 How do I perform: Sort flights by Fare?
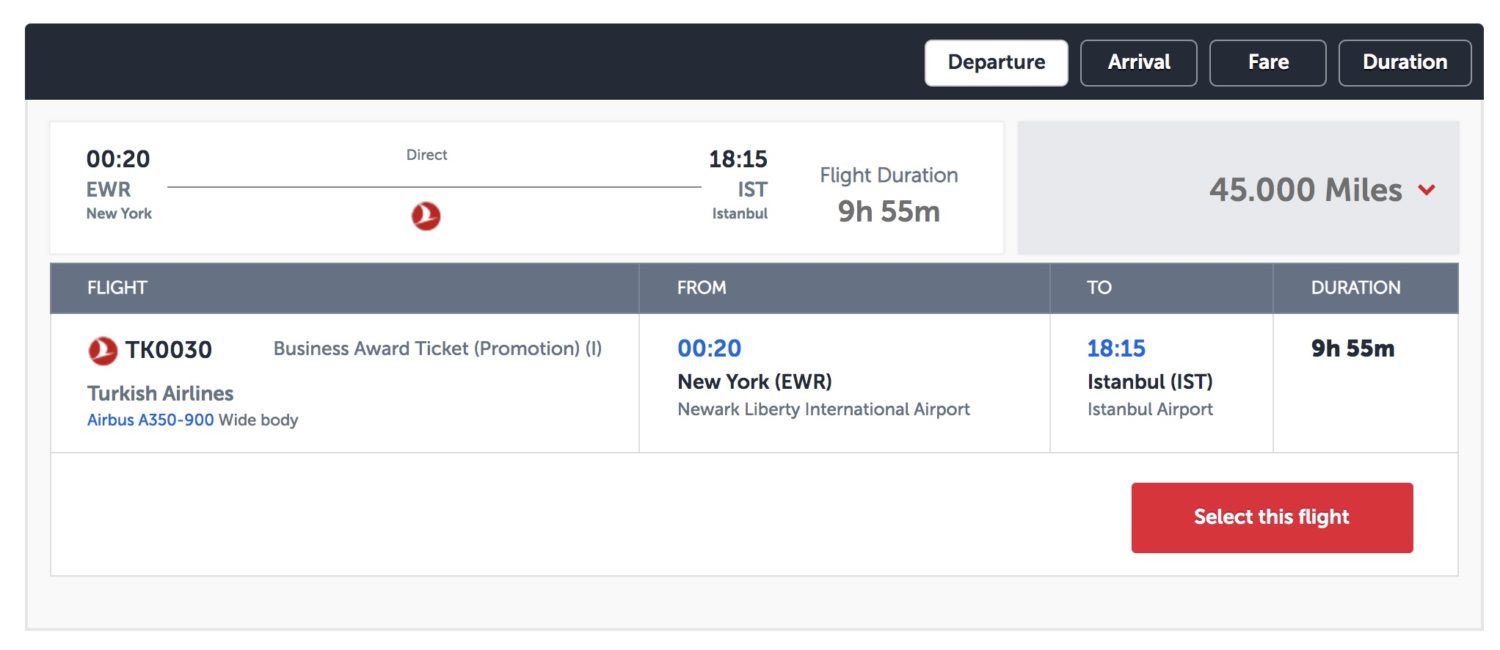click(x=1267, y=62)
